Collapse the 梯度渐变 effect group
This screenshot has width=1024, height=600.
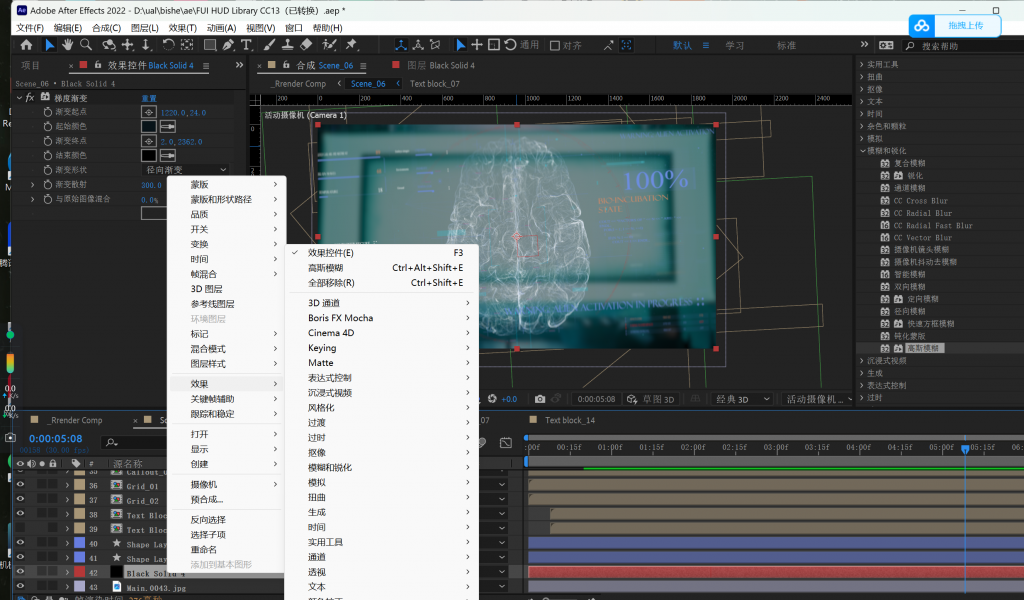(x=19, y=97)
